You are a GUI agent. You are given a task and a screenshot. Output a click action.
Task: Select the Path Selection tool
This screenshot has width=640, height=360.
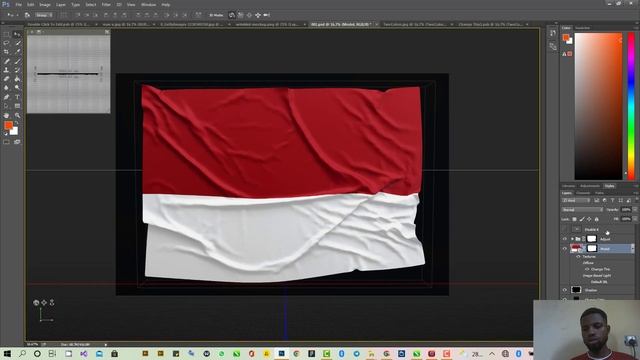pos(7,106)
